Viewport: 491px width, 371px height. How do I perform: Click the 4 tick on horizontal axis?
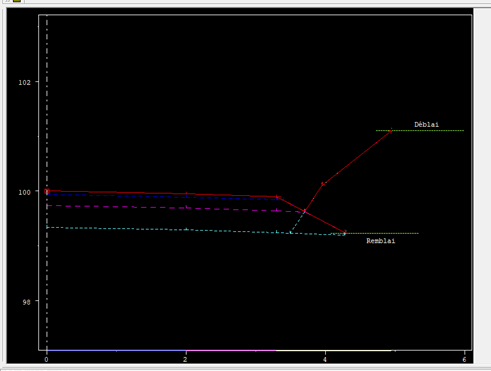325,359
